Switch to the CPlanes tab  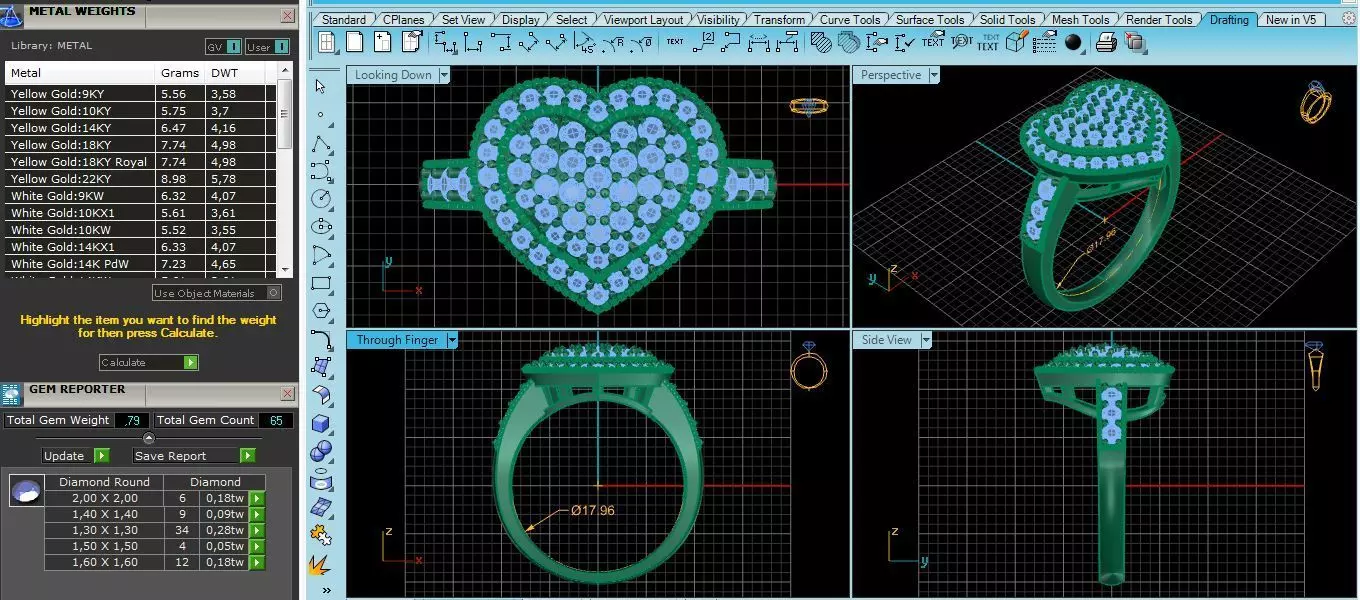(x=404, y=19)
